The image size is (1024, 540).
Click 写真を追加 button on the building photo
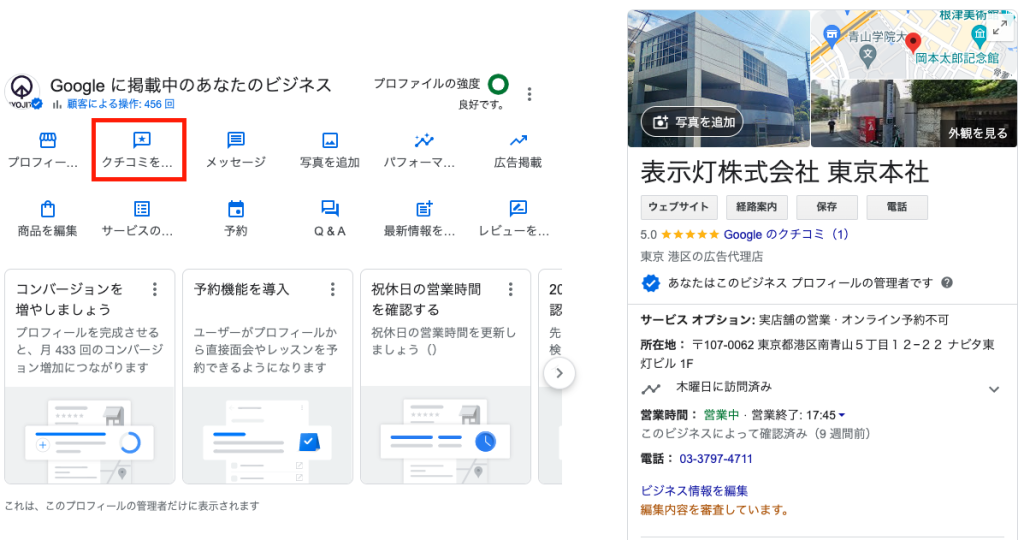tap(692, 122)
